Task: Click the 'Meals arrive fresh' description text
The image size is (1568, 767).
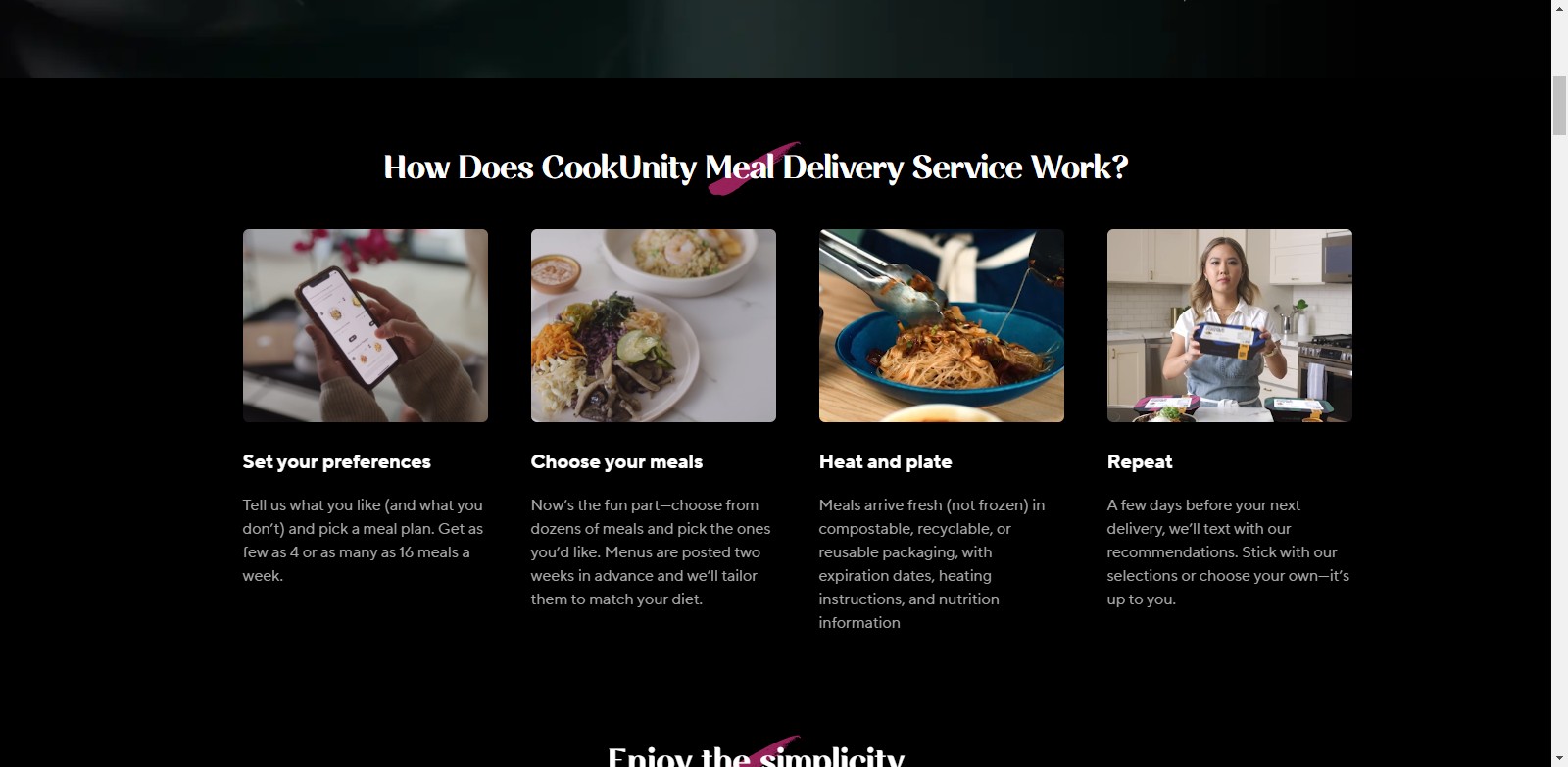Action: (932, 564)
